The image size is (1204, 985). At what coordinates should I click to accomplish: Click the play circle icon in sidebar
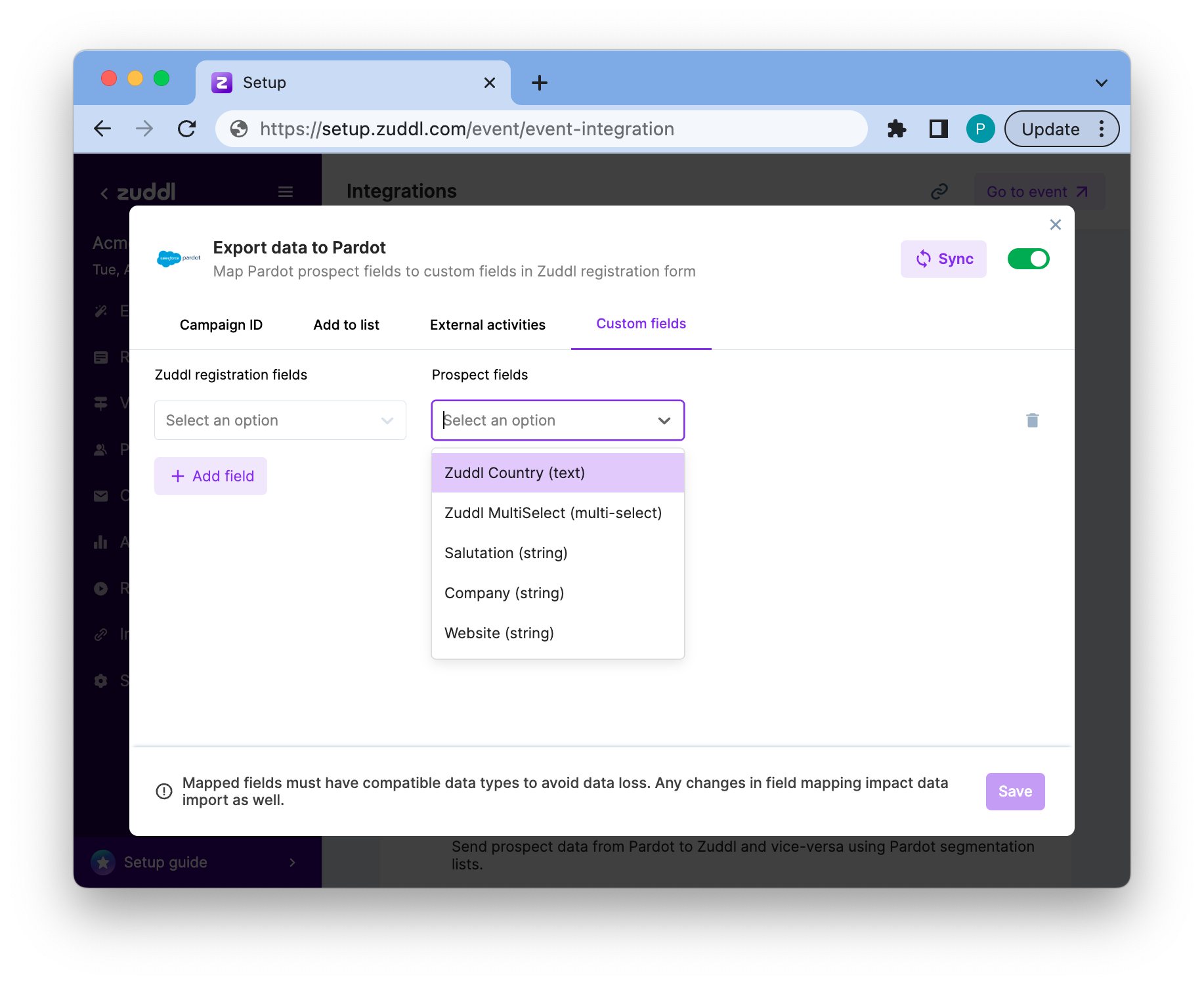coord(100,588)
